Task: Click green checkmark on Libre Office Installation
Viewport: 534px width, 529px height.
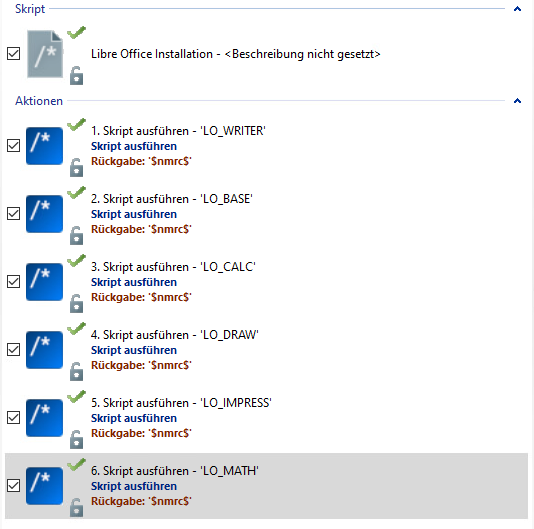Action: [76, 32]
